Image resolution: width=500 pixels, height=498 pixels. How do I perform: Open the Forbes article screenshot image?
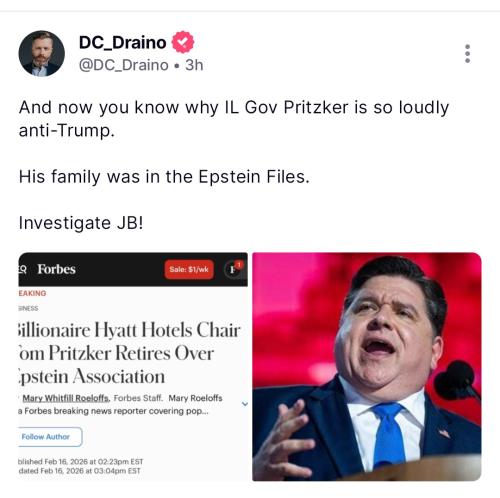pyautogui.click(x=133, y=366)
